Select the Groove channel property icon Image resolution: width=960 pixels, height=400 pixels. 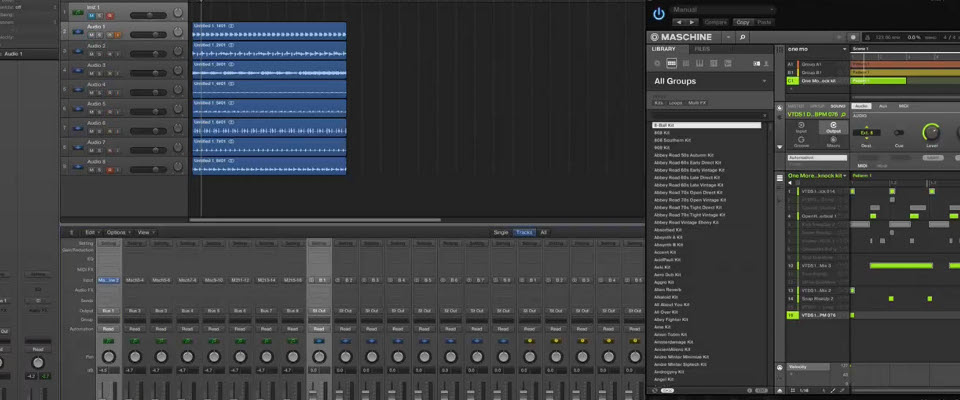tap(801, 141)
